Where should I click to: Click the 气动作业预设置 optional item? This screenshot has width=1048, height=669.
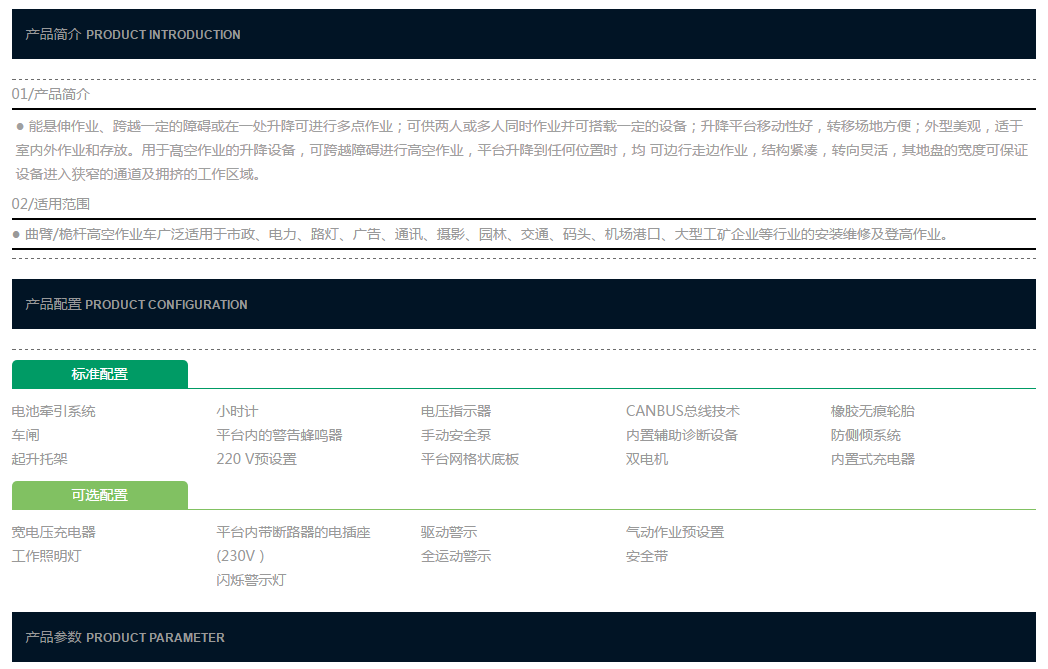(x=675, y=532)
